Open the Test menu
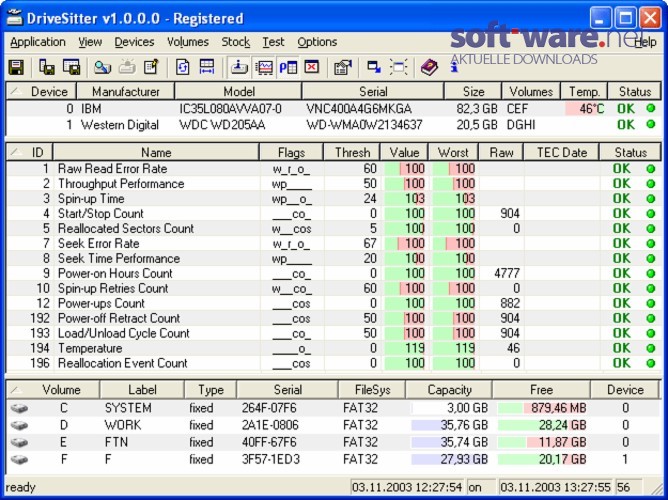668x500 pixels. click(273, 42)
